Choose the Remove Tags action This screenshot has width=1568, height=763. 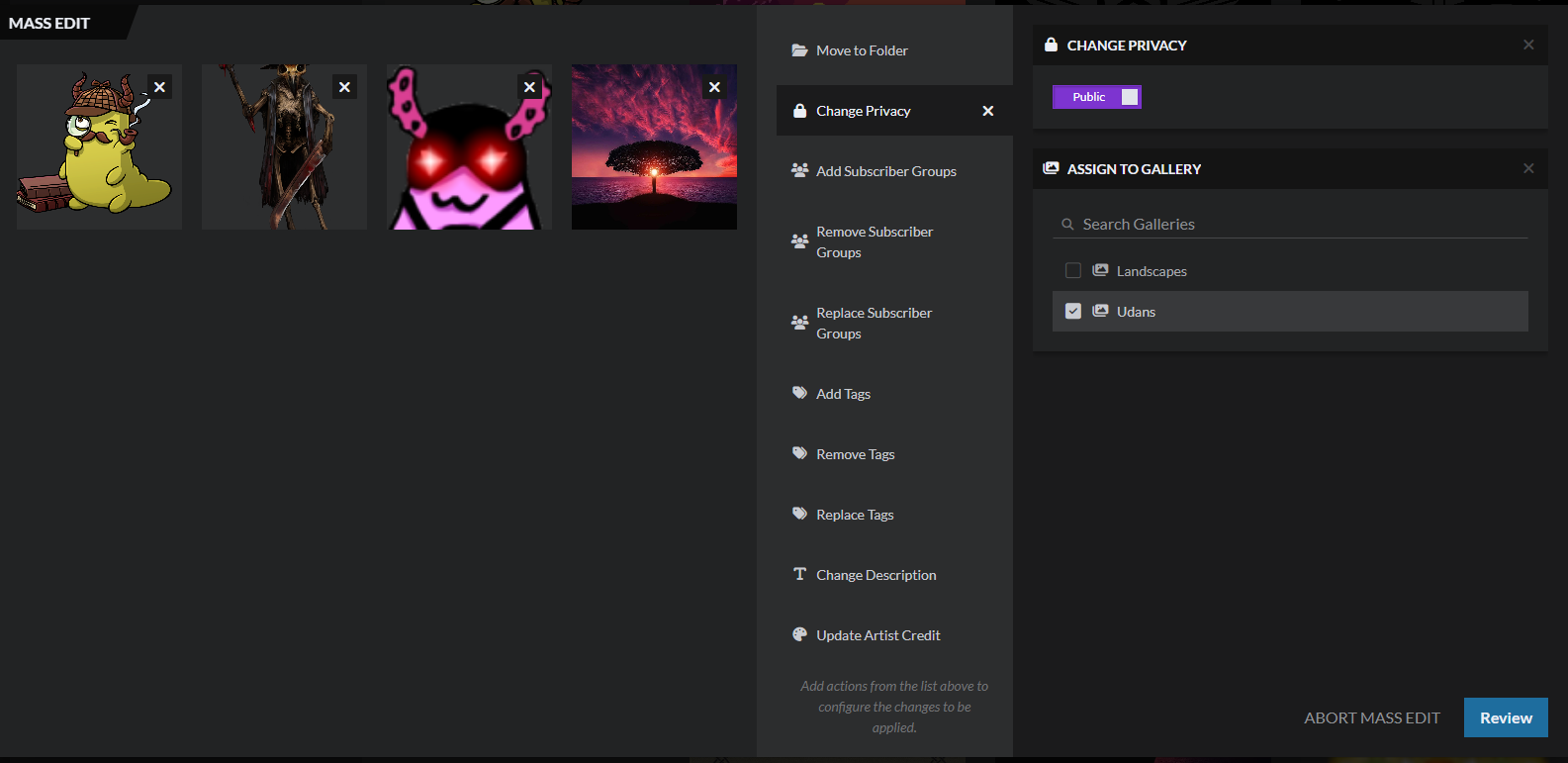[894, 454]
